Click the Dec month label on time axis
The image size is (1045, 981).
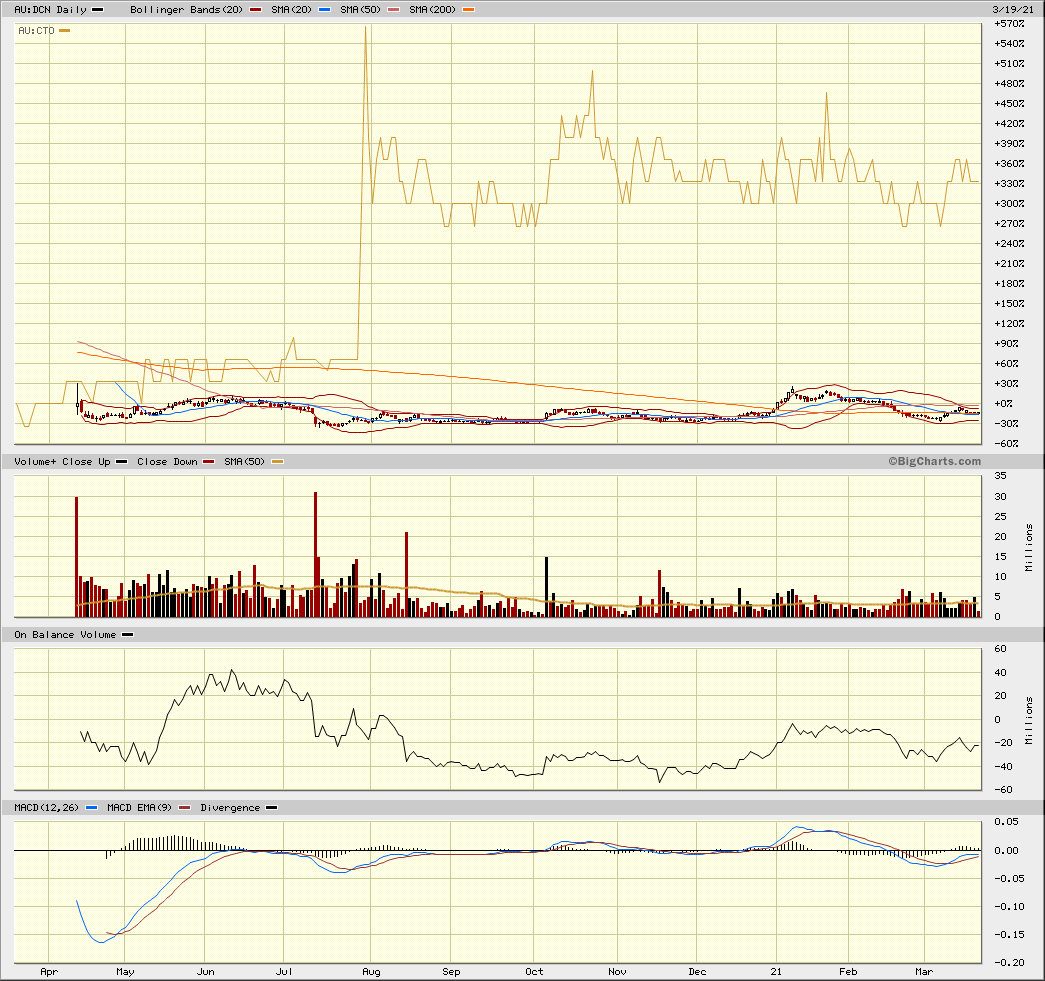[x=697, y=972]
